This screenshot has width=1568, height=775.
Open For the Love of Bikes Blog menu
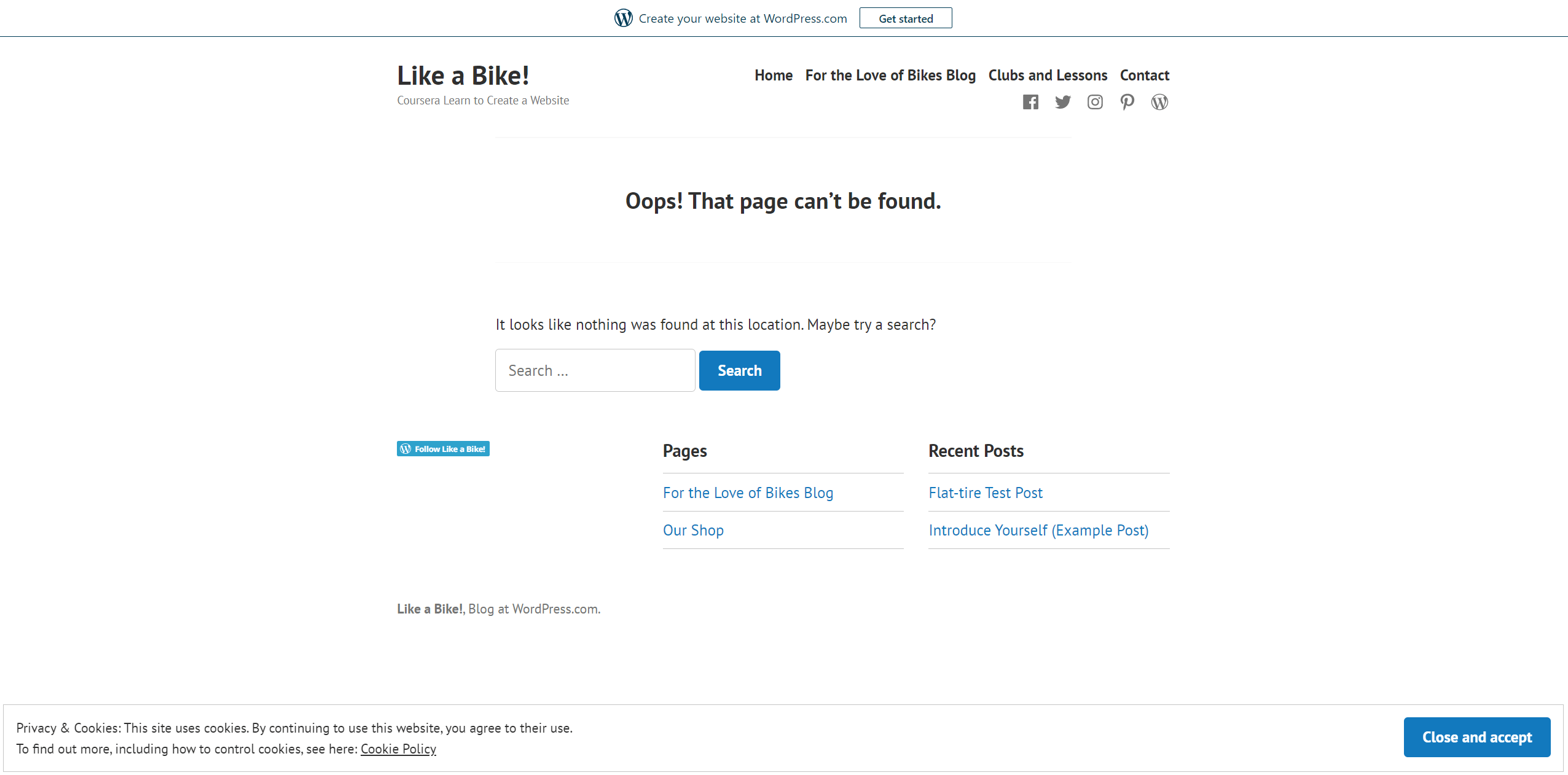click(x=890, y=76)
